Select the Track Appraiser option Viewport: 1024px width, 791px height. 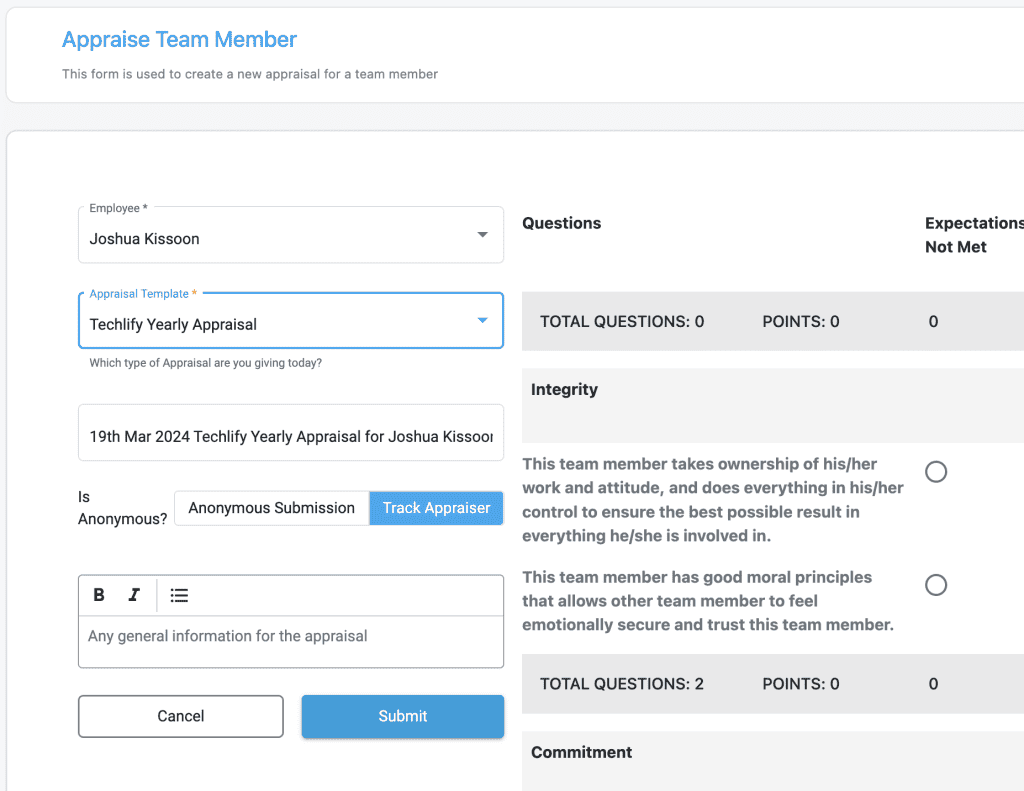436,508
